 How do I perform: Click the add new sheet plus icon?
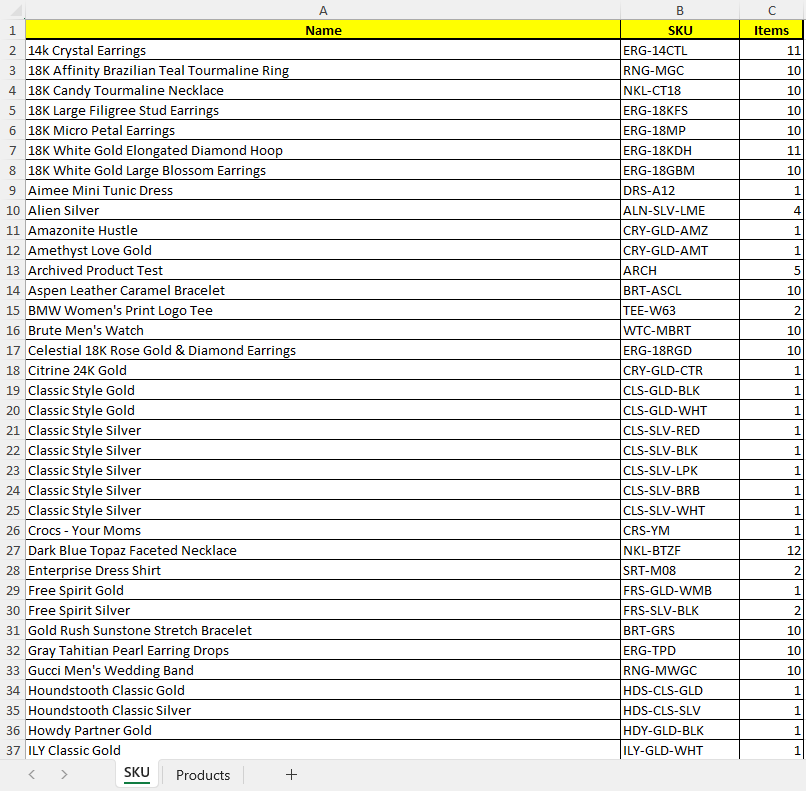click(291, 775)
